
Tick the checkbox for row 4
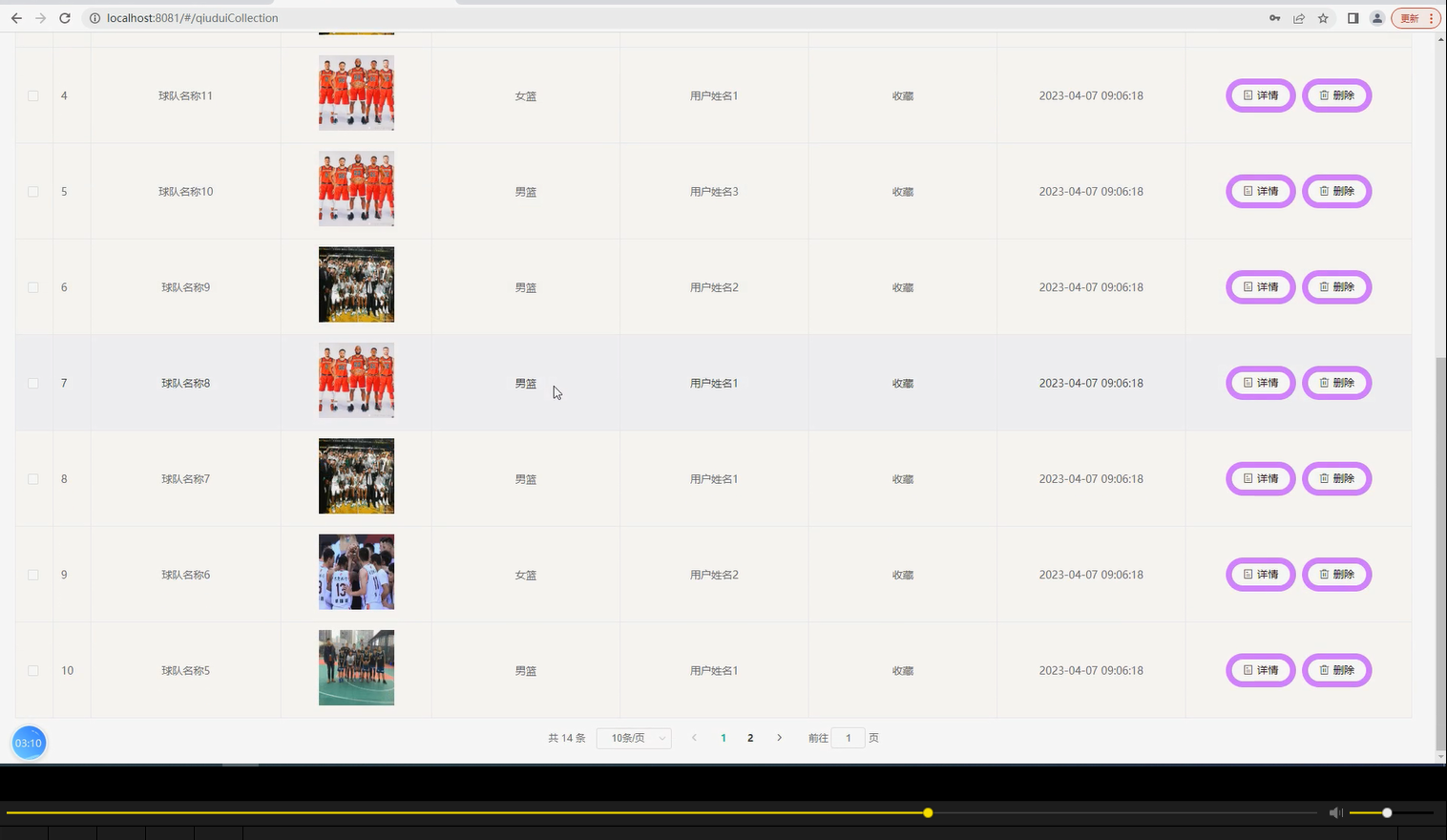pos(33,95)
